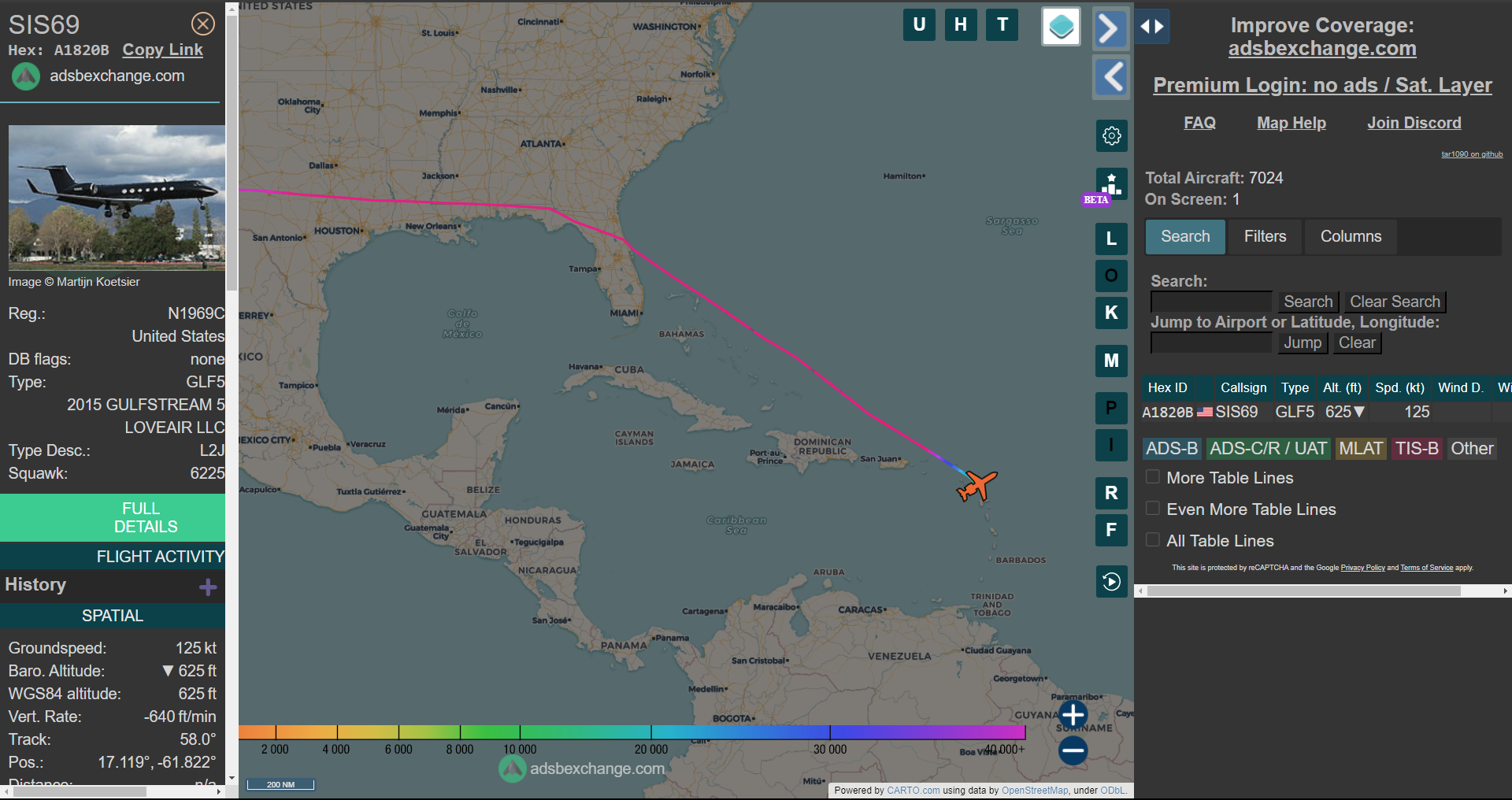Image resolution: width=1512 pixels, height=800 pixels.
Task: Click the U map toggle button
Action: pos(919,24)
